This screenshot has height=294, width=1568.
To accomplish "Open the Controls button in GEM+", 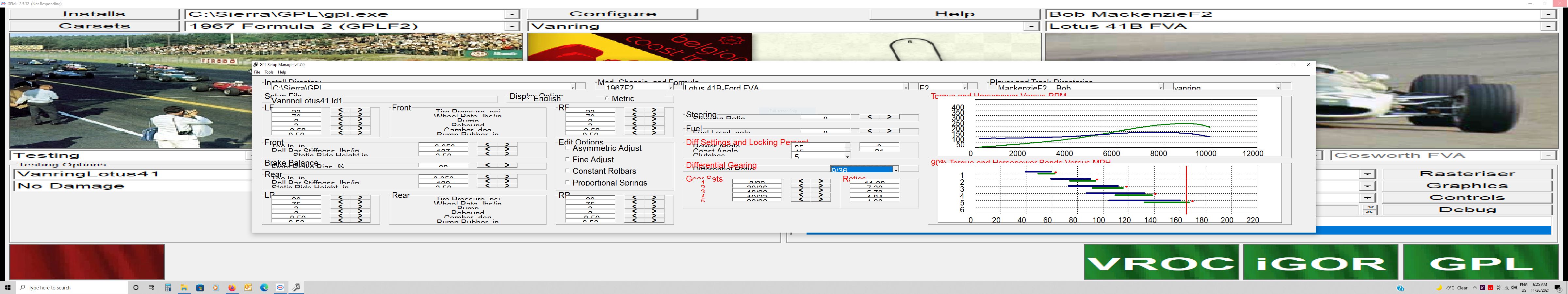I will click(1467, 198).
